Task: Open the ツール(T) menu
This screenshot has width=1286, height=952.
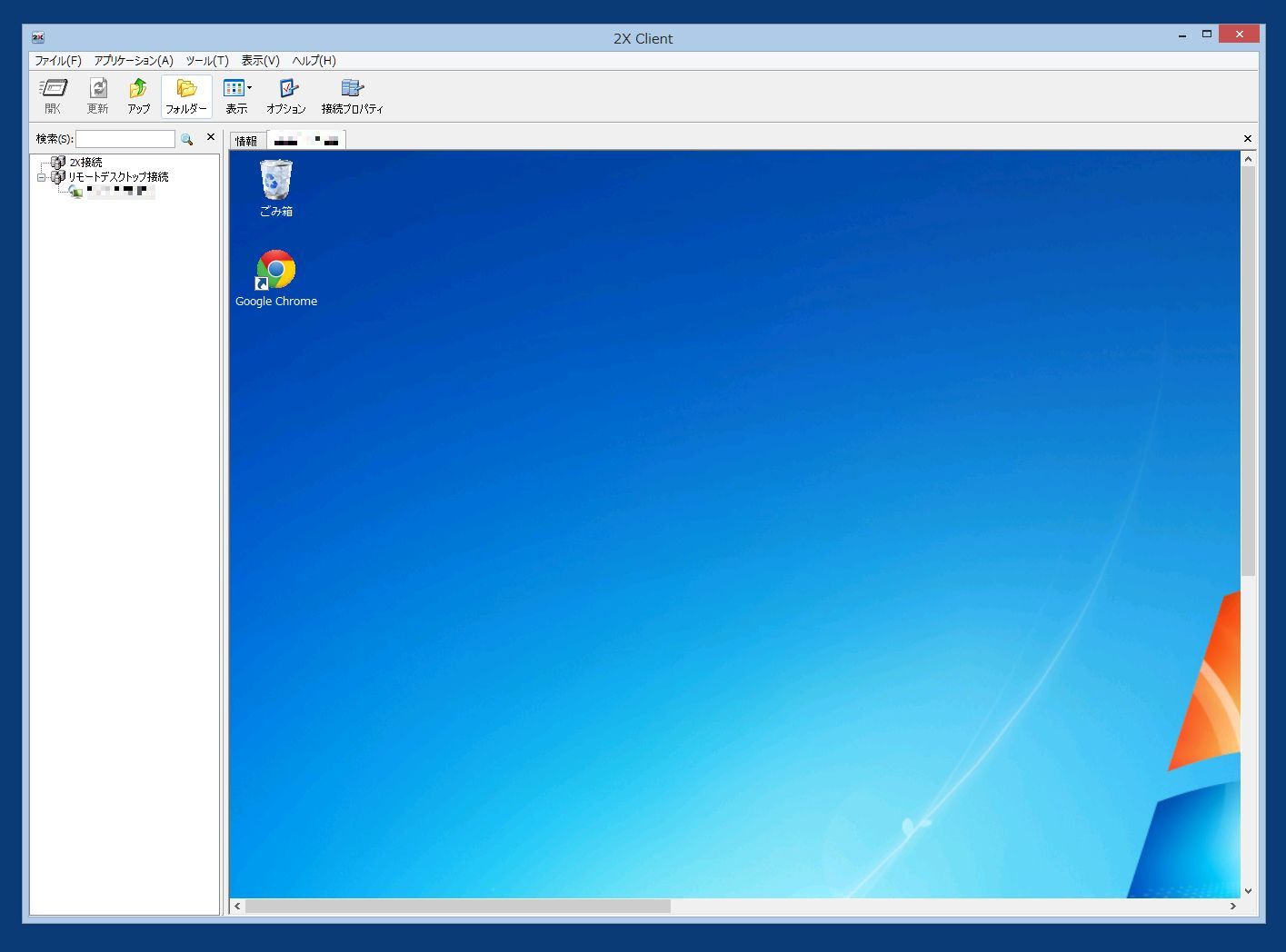Action: (x=207, y=61)
